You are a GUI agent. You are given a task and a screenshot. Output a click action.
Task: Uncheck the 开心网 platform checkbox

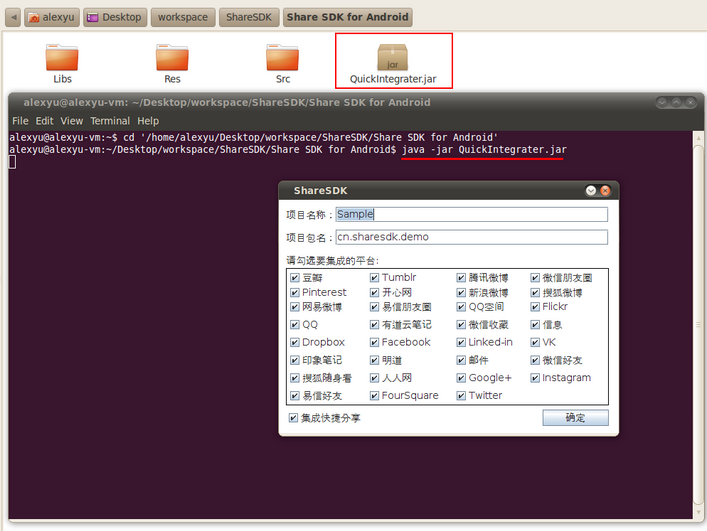click(x=374, y=293)
